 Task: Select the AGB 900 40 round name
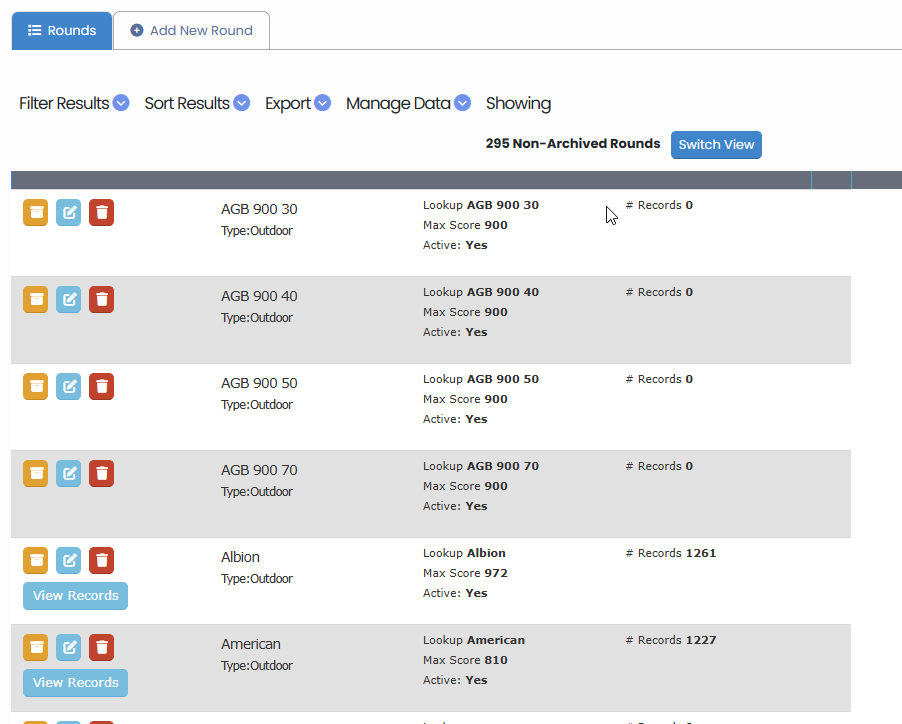click(x=259, y=296)
